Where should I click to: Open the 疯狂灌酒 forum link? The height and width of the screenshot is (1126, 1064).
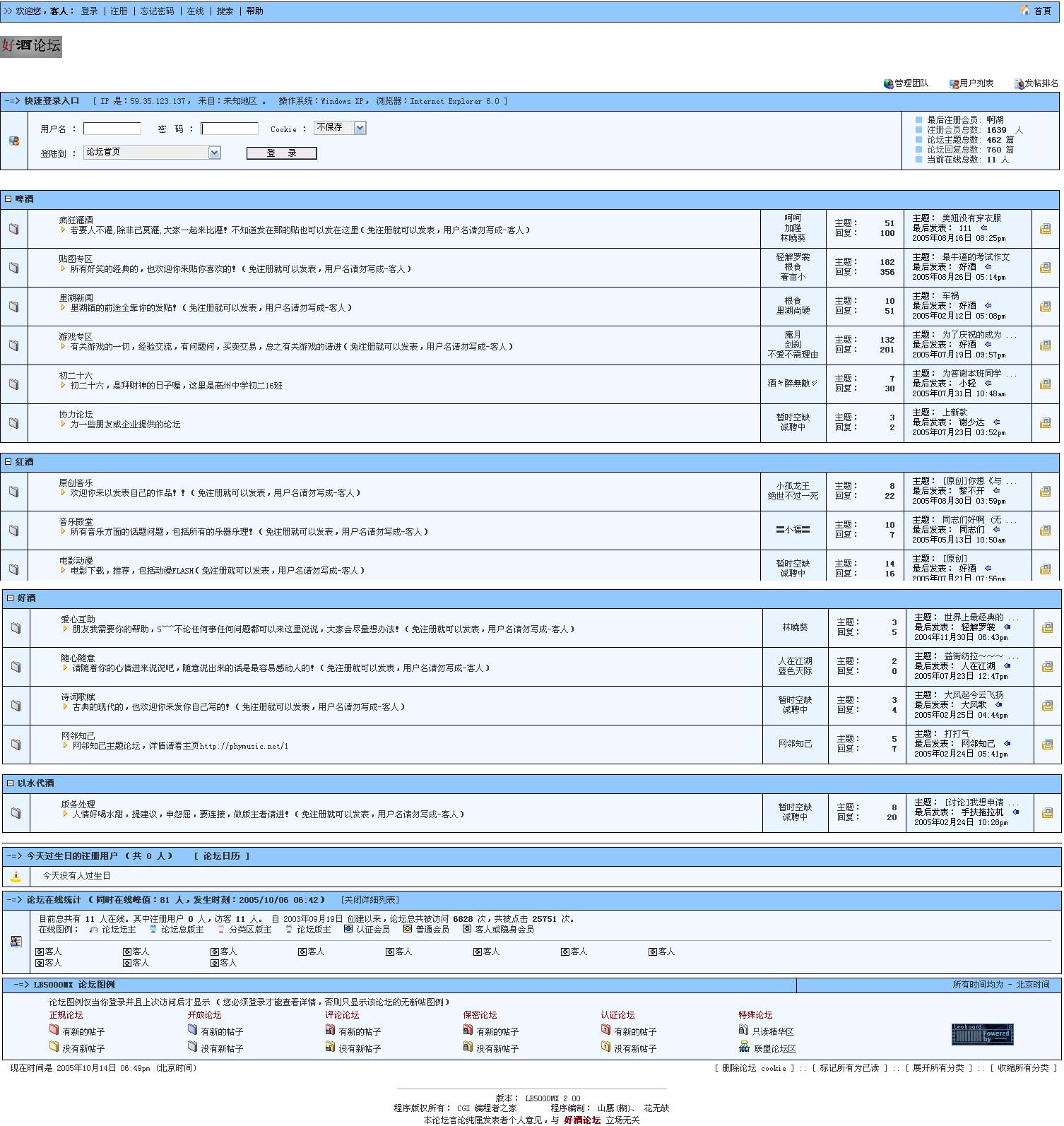point(76,220)
